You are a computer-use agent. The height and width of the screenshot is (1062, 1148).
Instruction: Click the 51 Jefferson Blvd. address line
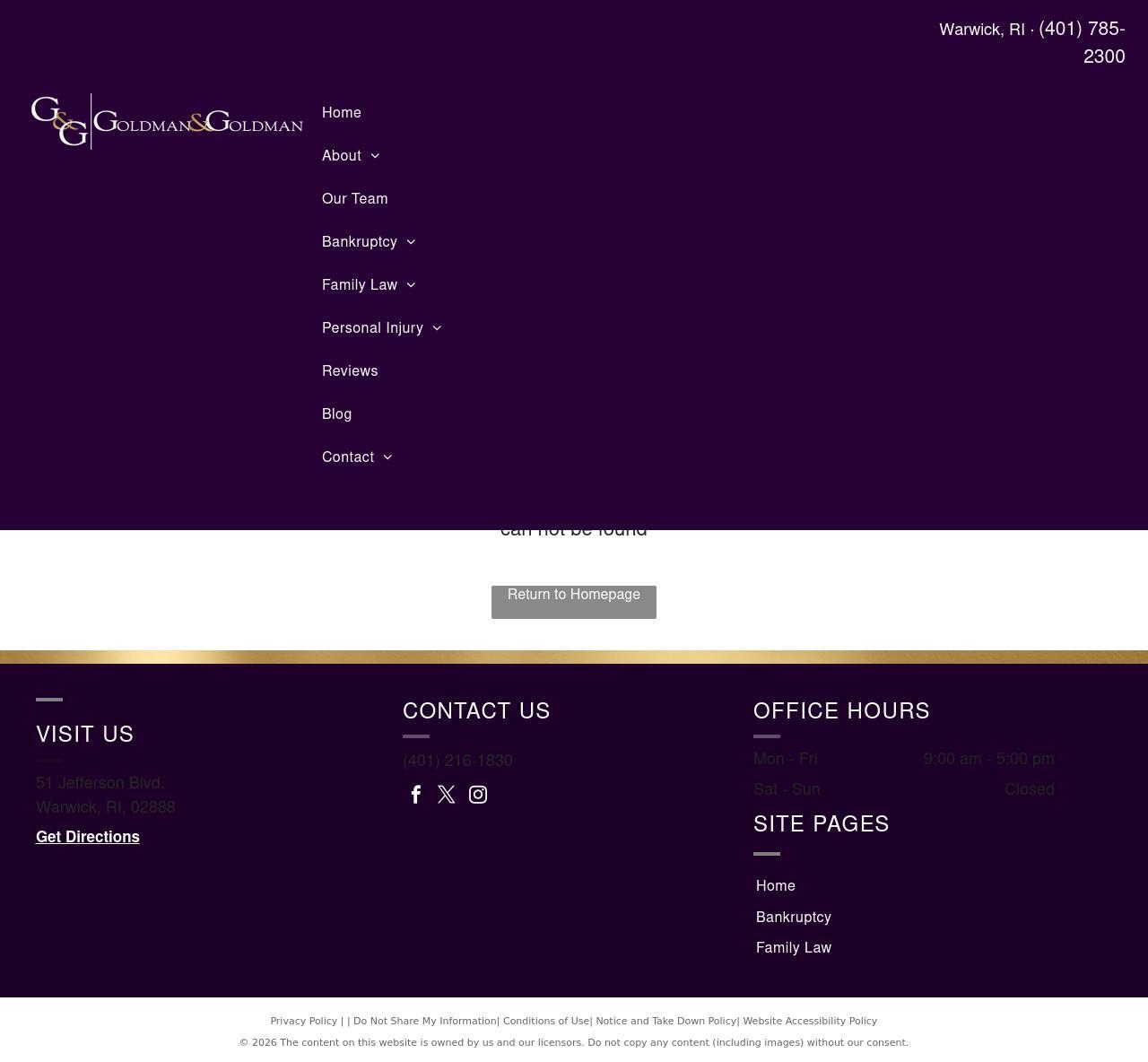point(100,783)
